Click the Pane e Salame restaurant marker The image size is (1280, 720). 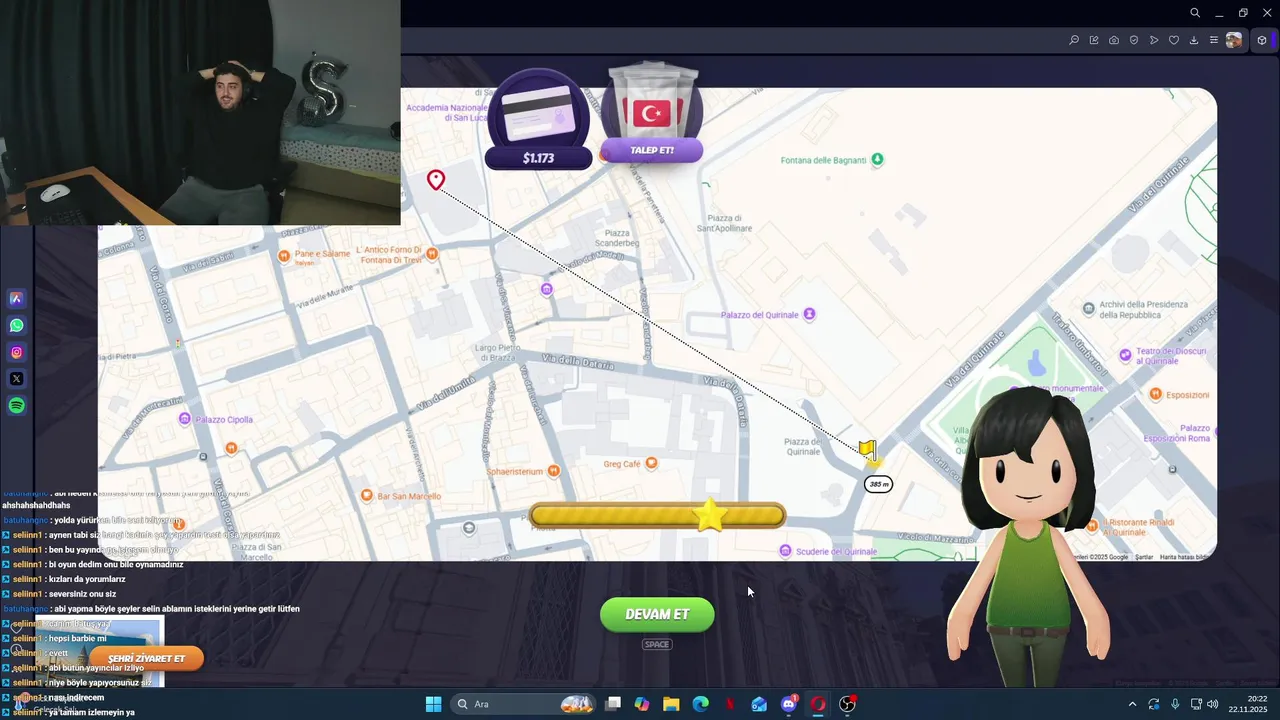tap(284, 256)
